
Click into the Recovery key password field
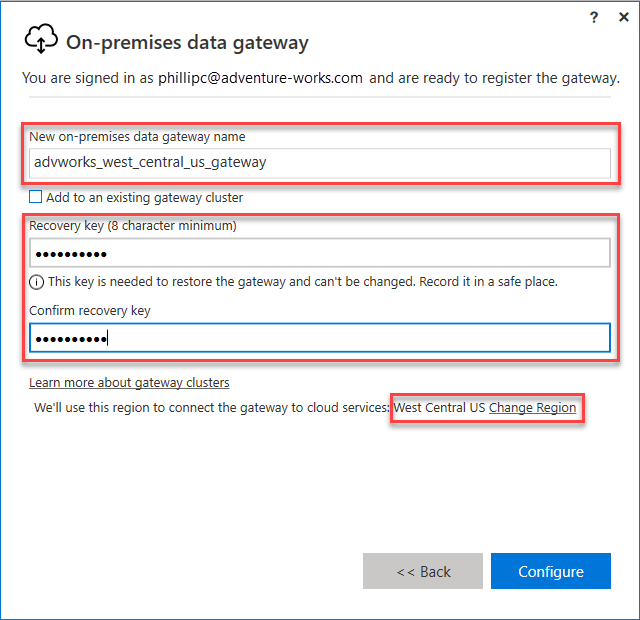(x=320, y=253)
